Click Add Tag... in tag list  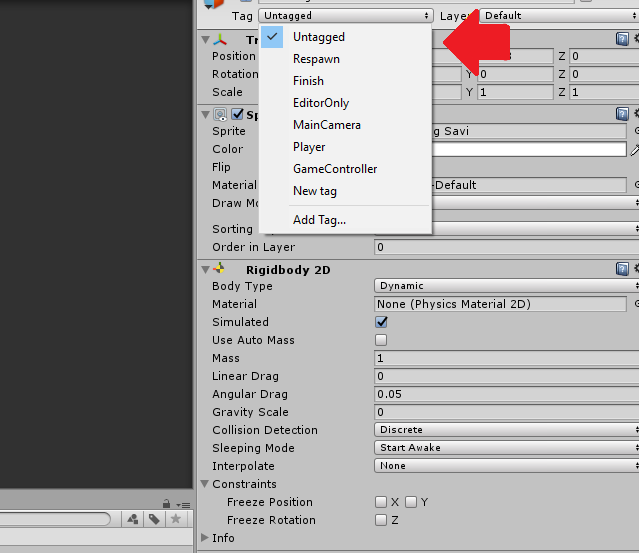tap(346, 220)
